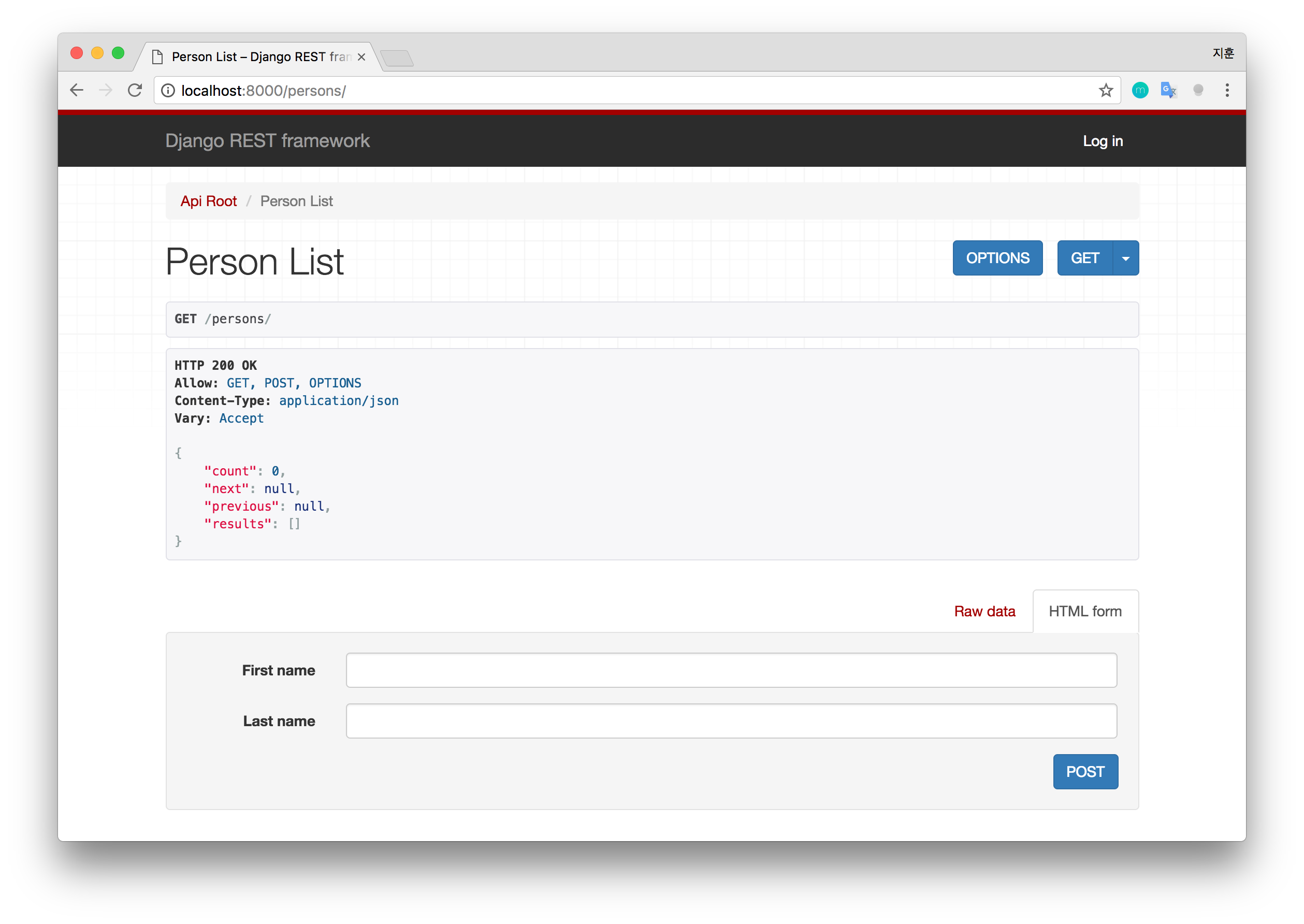
Task: Bookmark this page with the star icon
Action: tap(1106, 90)
